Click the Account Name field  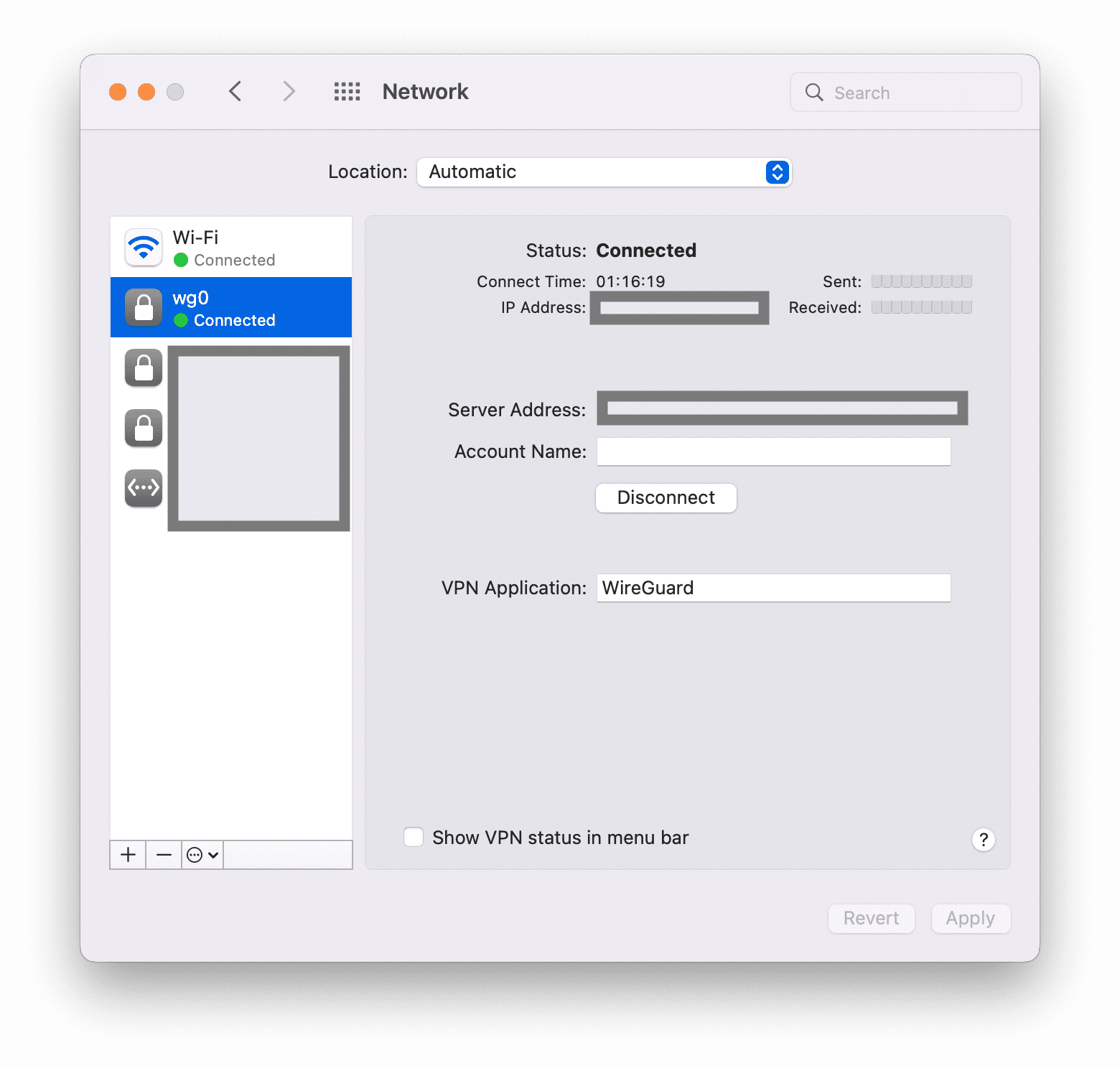774,451
